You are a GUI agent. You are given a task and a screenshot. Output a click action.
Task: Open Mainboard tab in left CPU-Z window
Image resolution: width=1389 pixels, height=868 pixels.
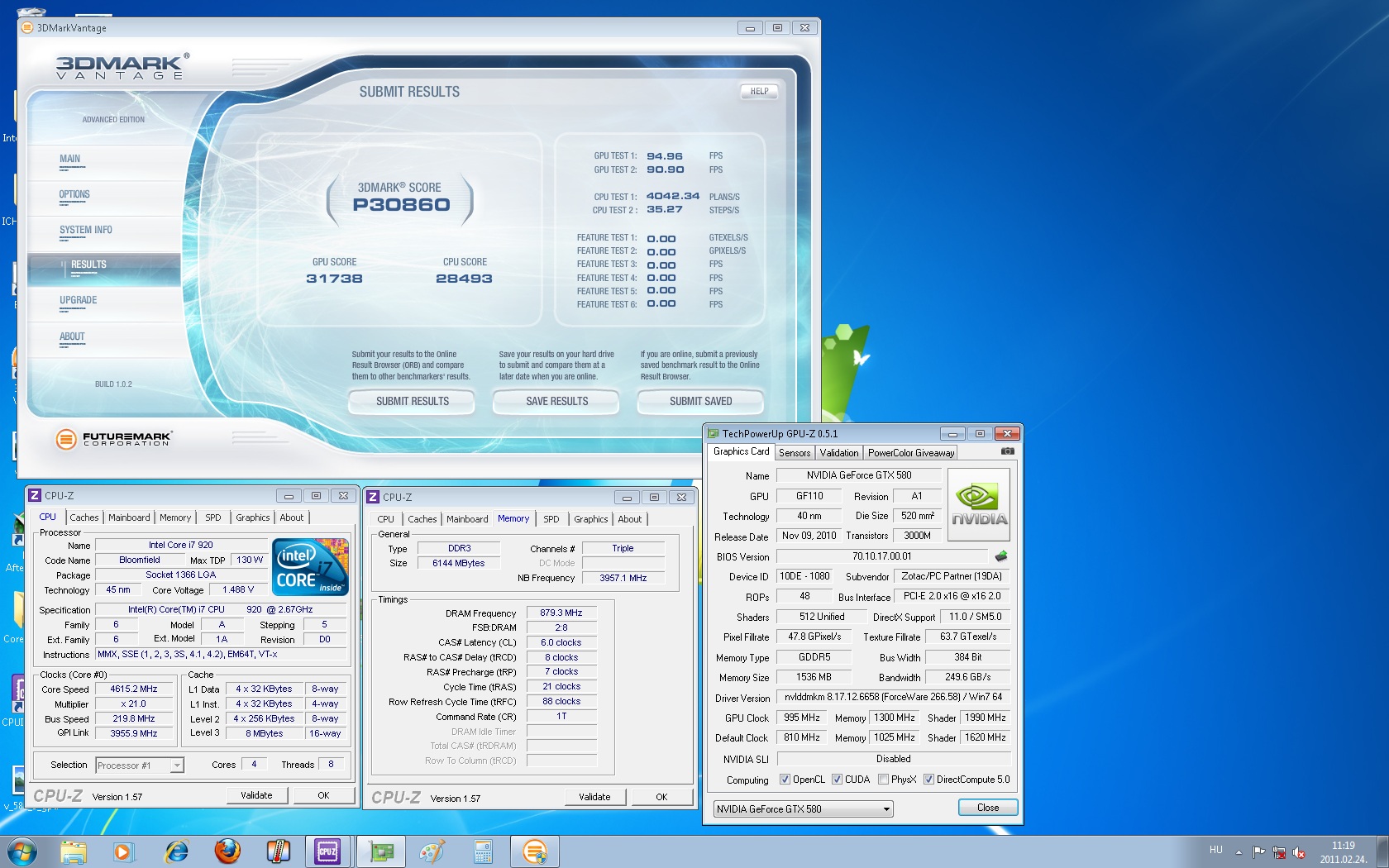pos(129,517)
